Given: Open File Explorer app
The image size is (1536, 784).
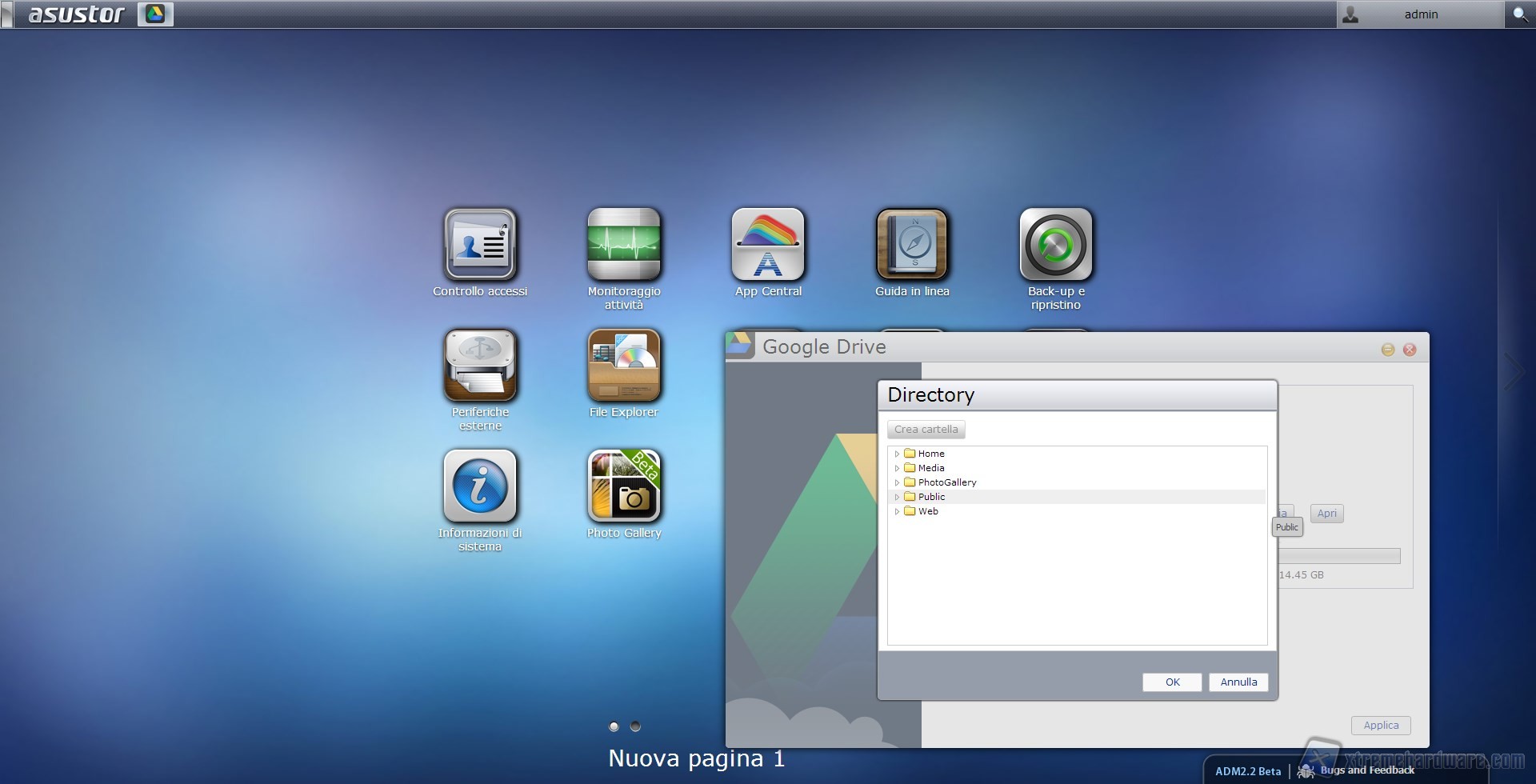Looking at the screenshot, I should coord(624,366).
